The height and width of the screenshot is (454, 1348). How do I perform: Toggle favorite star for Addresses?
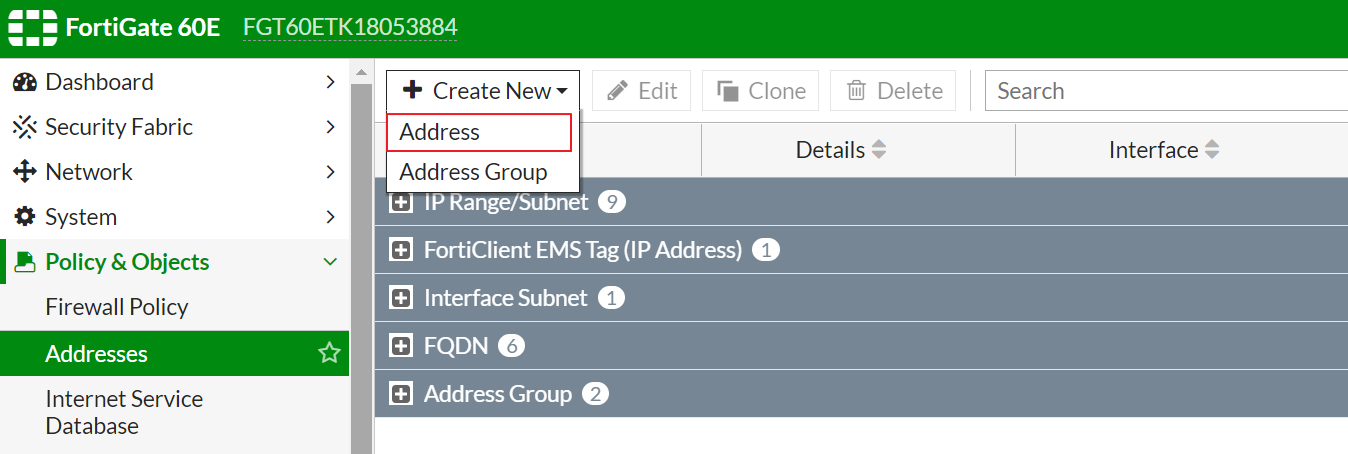point(329,353)
